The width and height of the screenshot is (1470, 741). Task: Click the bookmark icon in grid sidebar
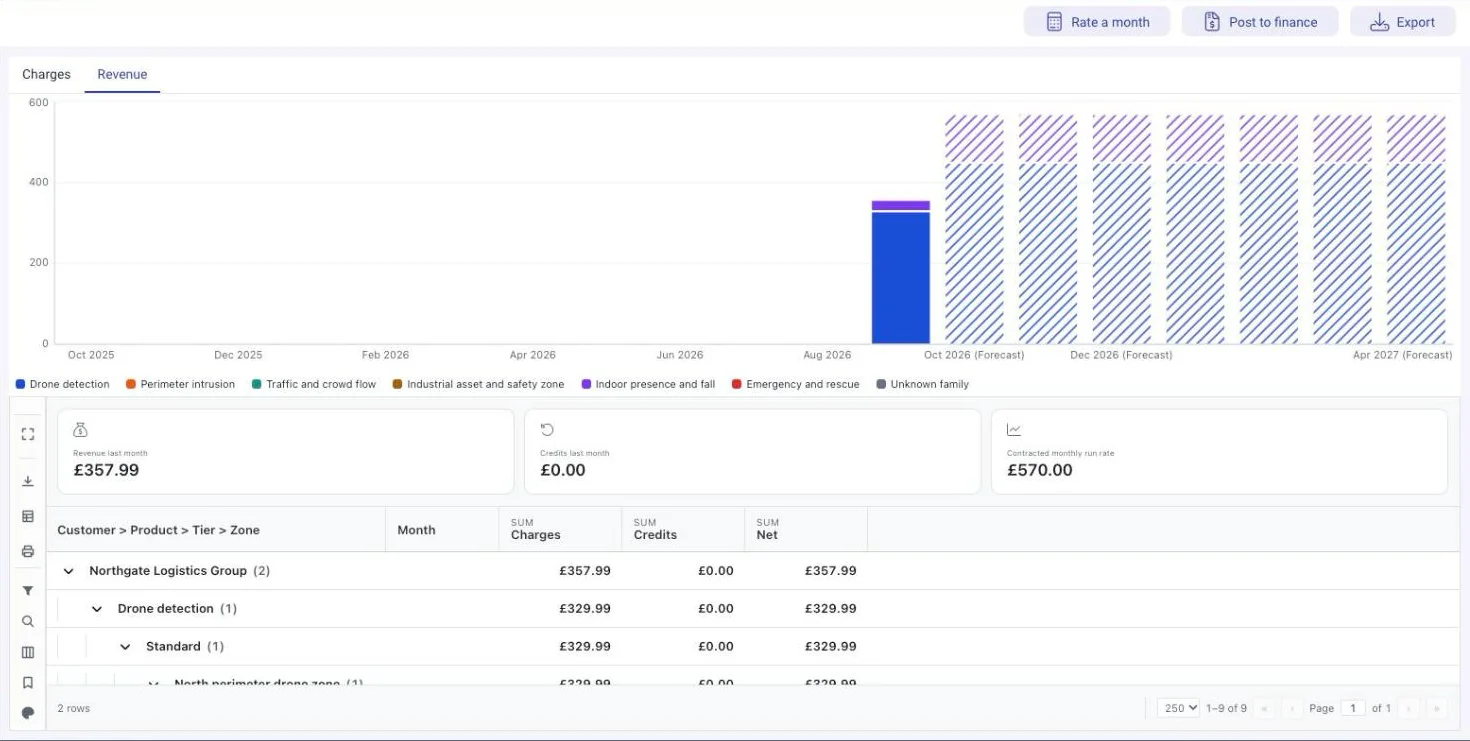tap(28, 682)
